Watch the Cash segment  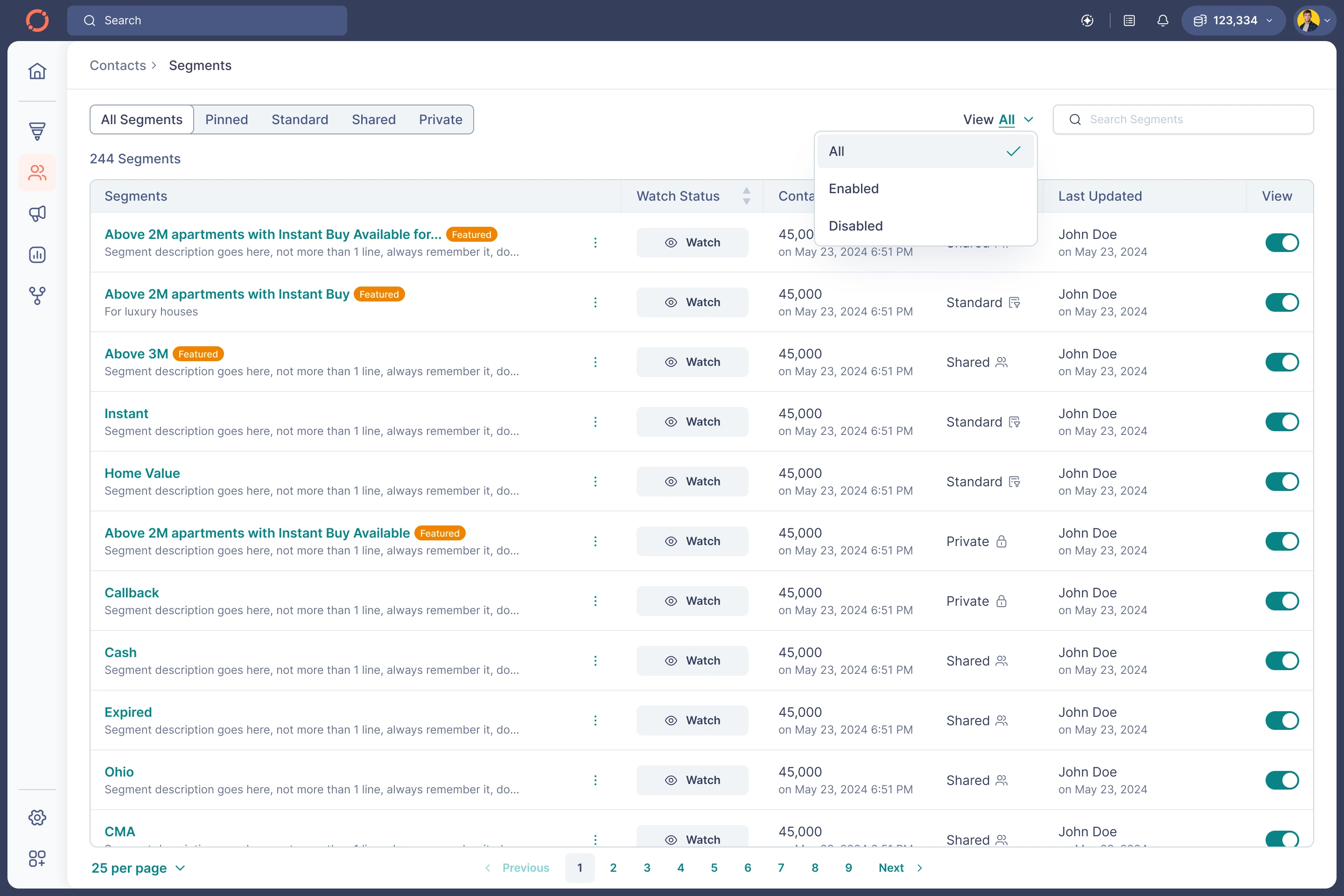point(692,660)
